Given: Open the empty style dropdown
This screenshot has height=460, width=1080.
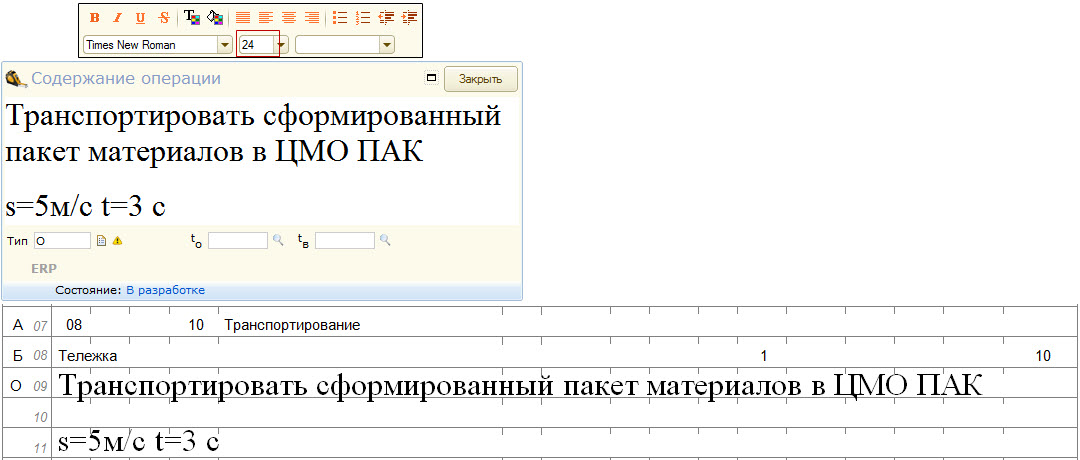Looking at the screenshot, I should pyautogui.click(x=387, y=45).
